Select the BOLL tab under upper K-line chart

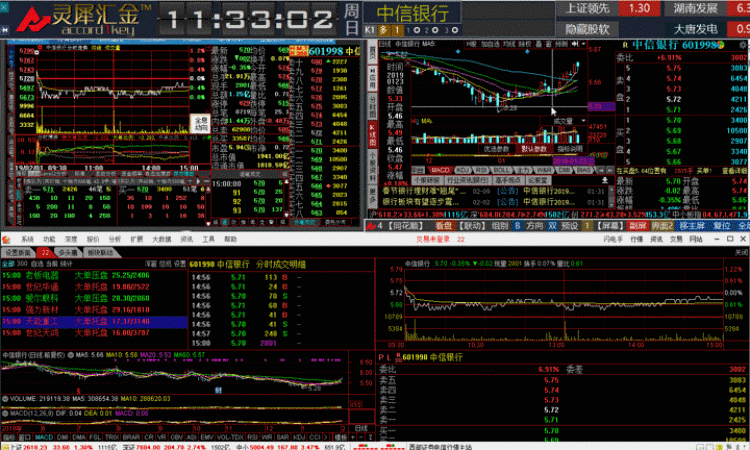(502, 170)
